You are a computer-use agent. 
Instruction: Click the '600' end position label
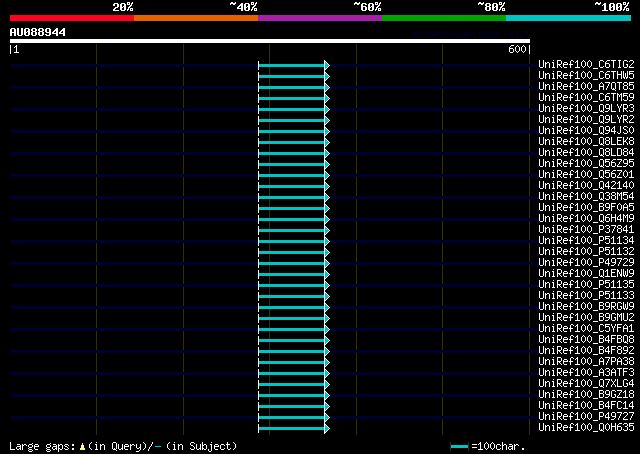[x=517, y=49]
